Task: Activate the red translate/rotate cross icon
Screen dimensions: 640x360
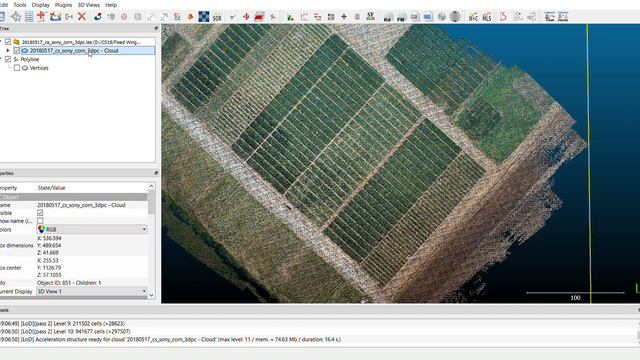Action: coord(246,16)
